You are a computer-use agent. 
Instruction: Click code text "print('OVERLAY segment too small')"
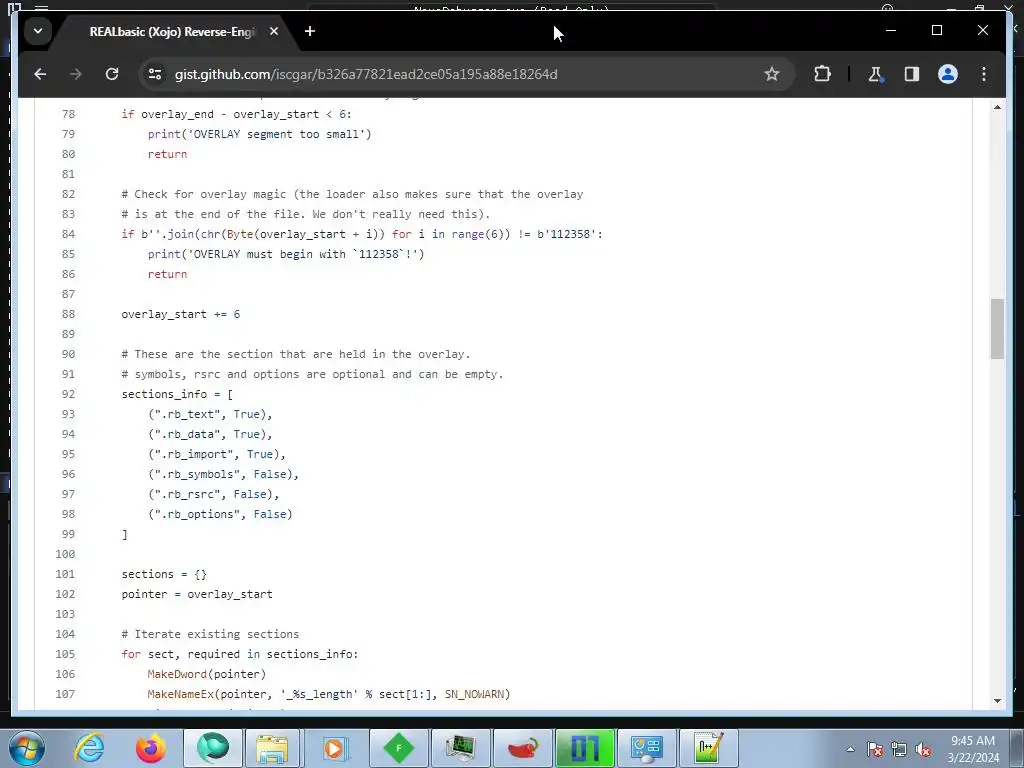click(x=259, y=134)
